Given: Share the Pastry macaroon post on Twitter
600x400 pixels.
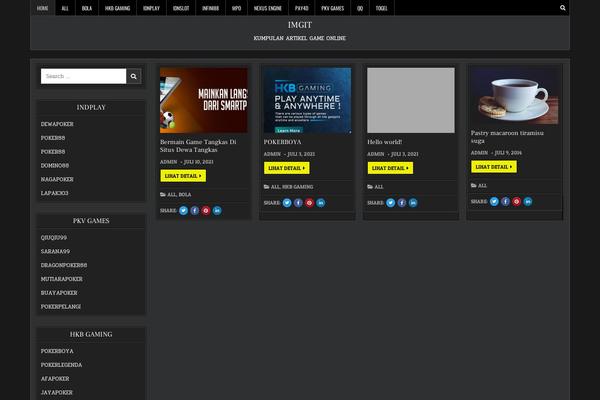Looking at the screenshot, I should pos(494,201).
